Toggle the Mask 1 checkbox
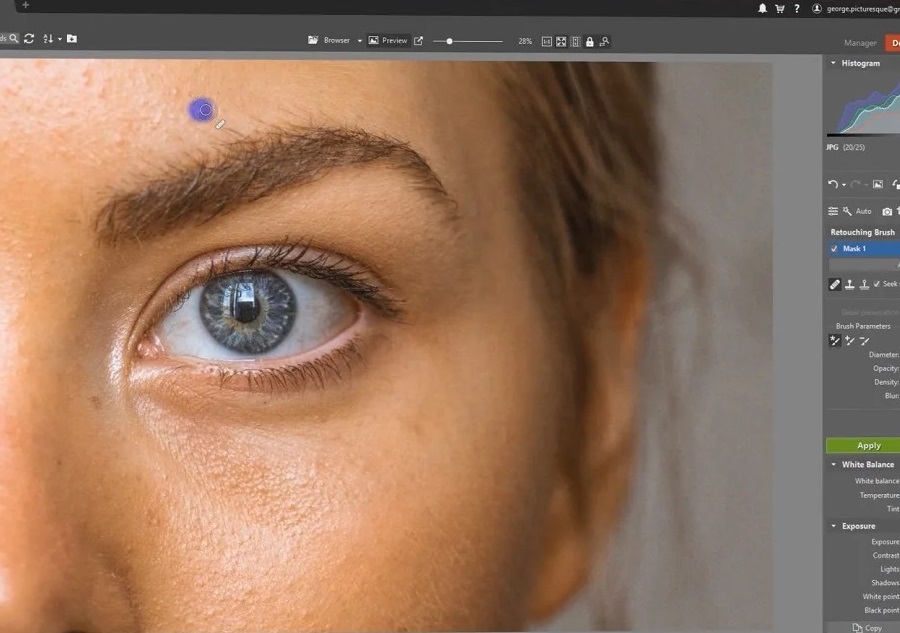The width and height of the screenshot is (900, 633). click(x=834, y=248)
